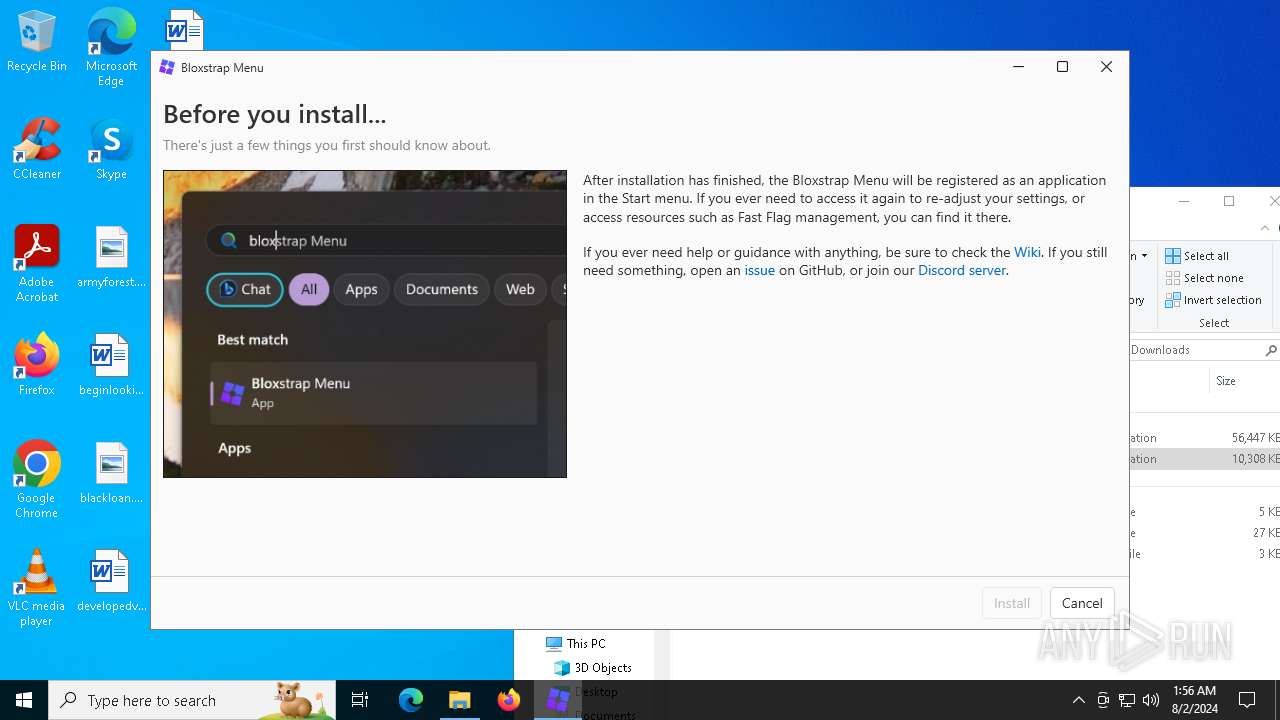Click Select all in File Explorer
The width and height of the screenshot is (1280, 720).
[1197, 256]
